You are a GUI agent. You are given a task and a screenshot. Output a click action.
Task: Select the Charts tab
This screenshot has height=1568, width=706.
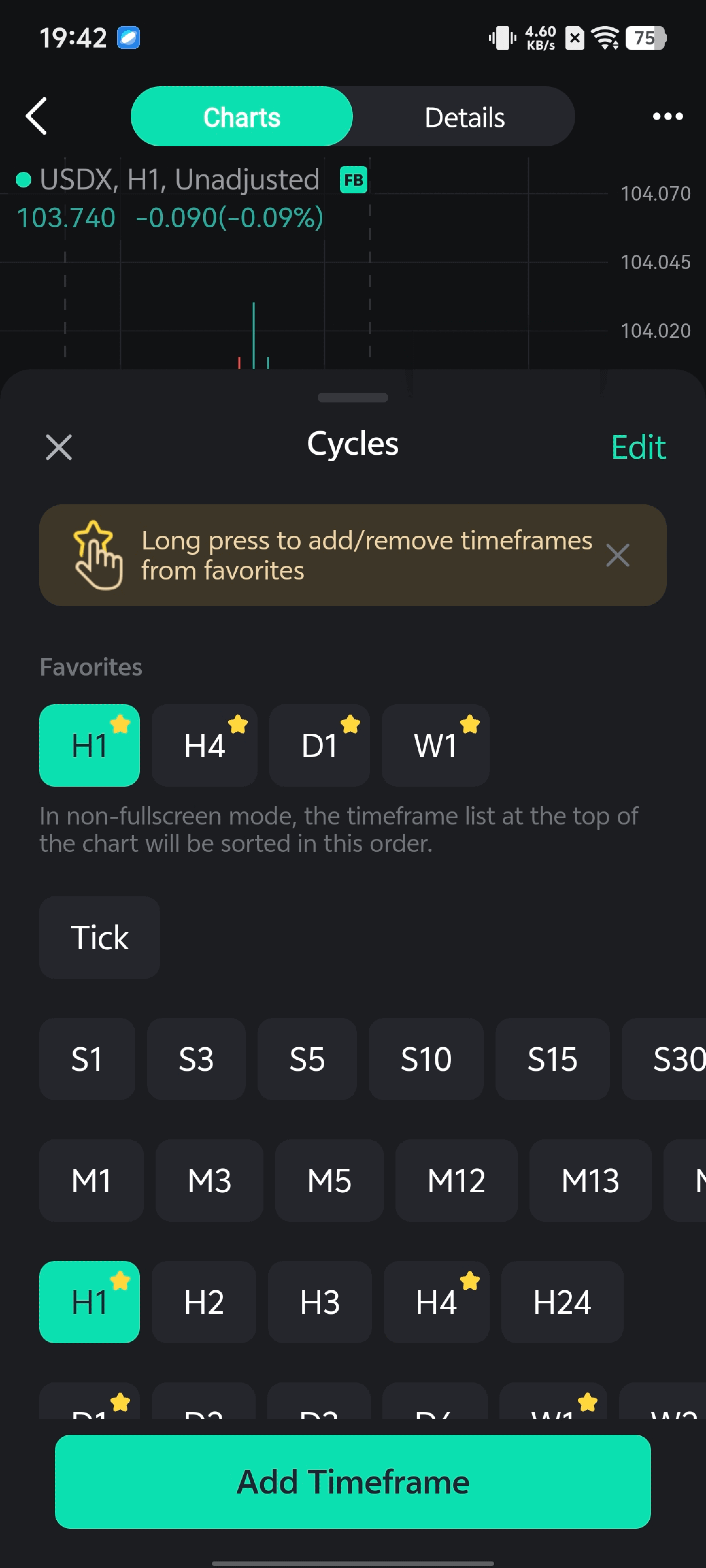point(242,117)
